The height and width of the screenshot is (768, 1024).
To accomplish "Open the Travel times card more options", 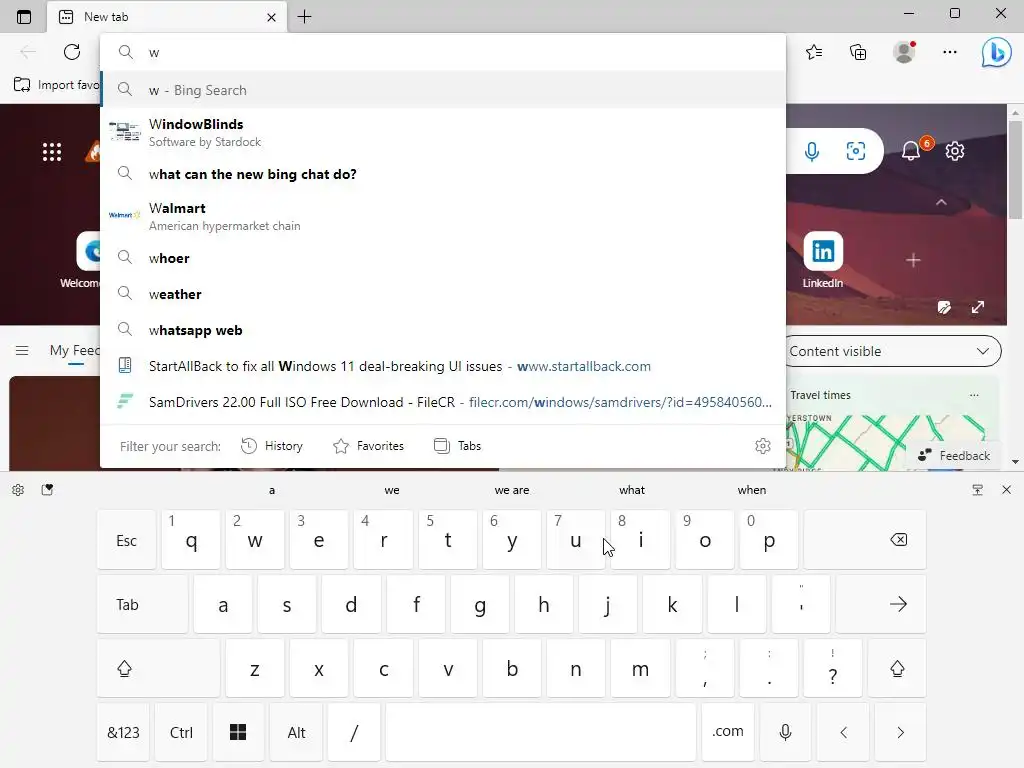I will 974,395.
